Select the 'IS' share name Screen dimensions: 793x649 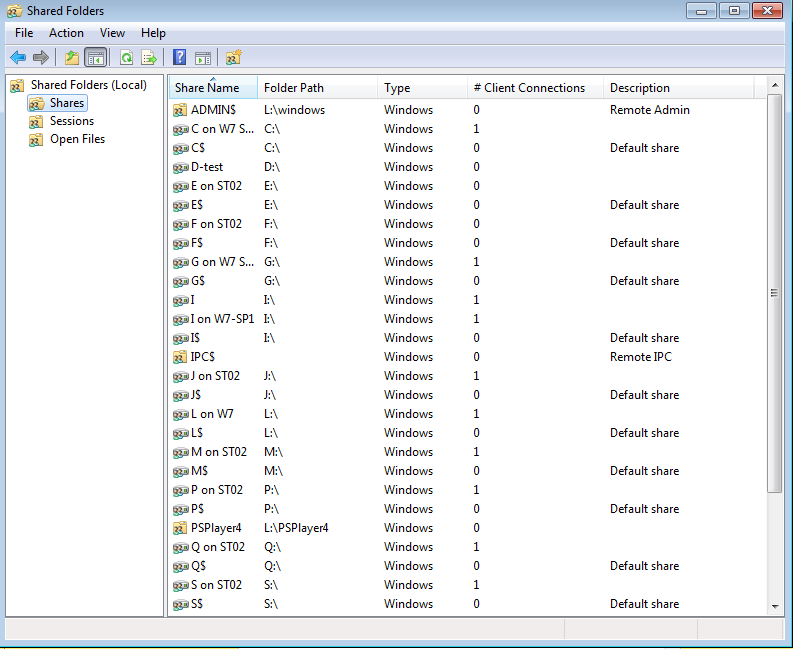click(195, 338)
